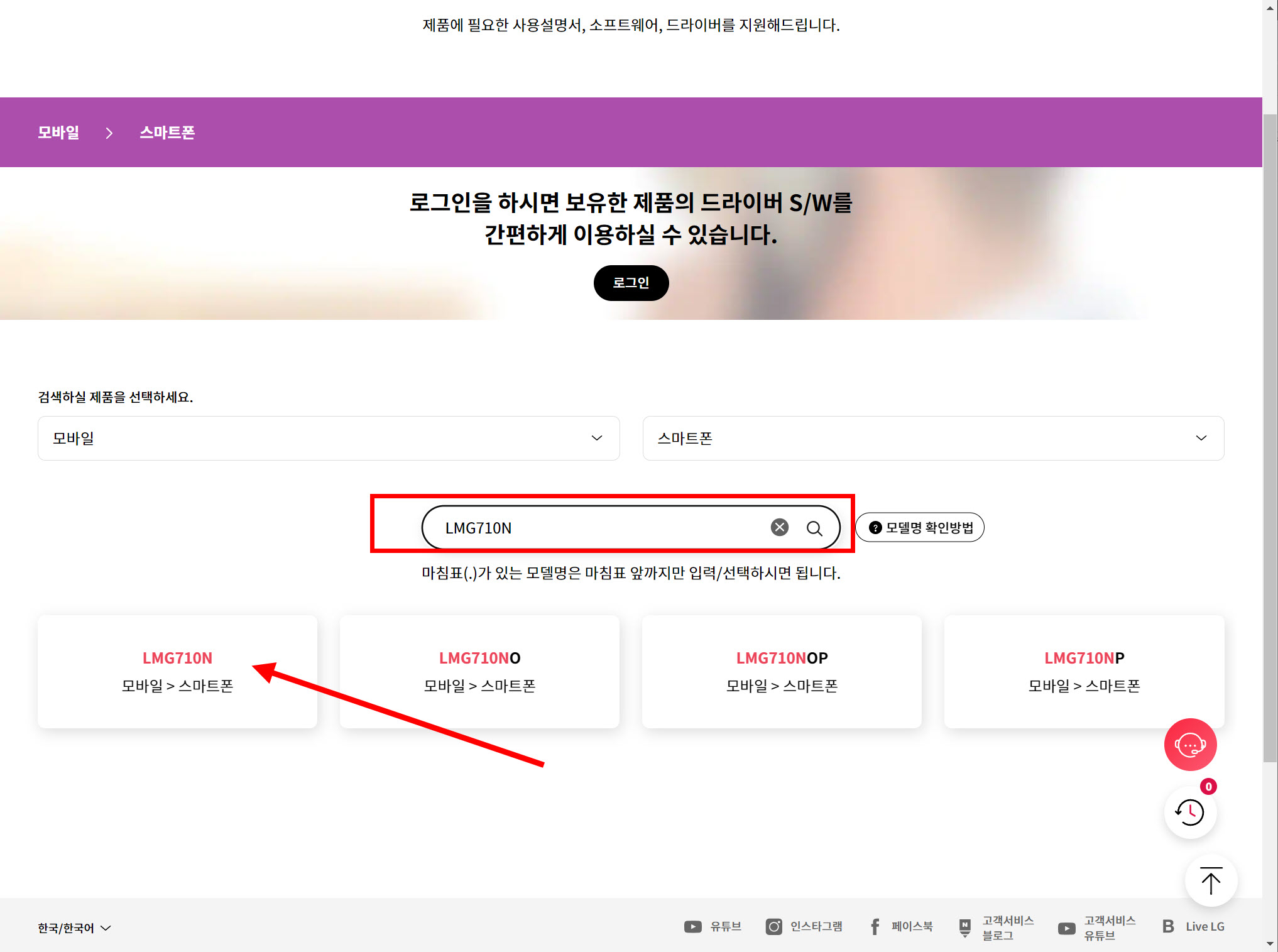Expand the 스마트폰 product dropdown

[933, 438]
